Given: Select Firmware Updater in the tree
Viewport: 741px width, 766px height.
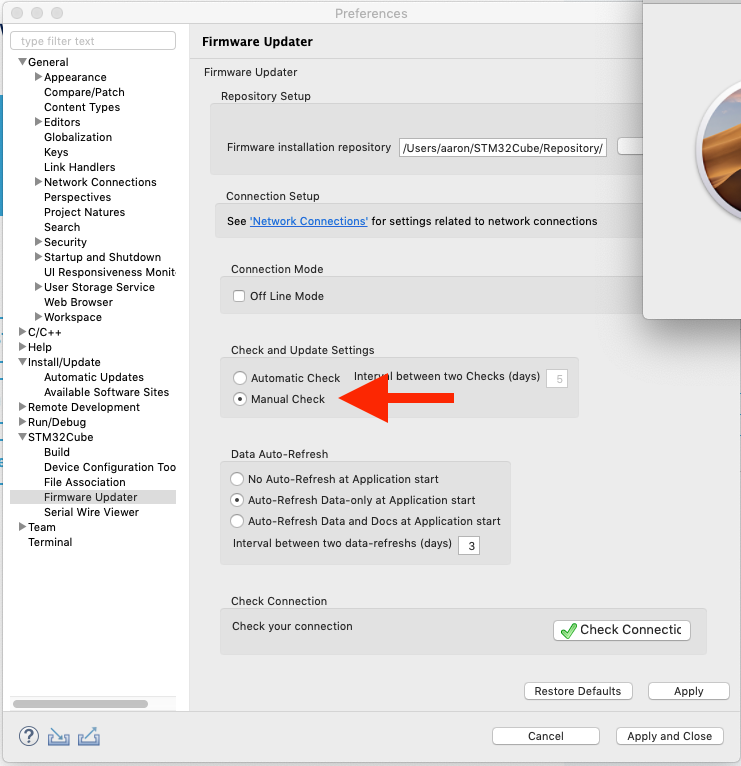Looking at the screenshot, I should coord(93,497).
